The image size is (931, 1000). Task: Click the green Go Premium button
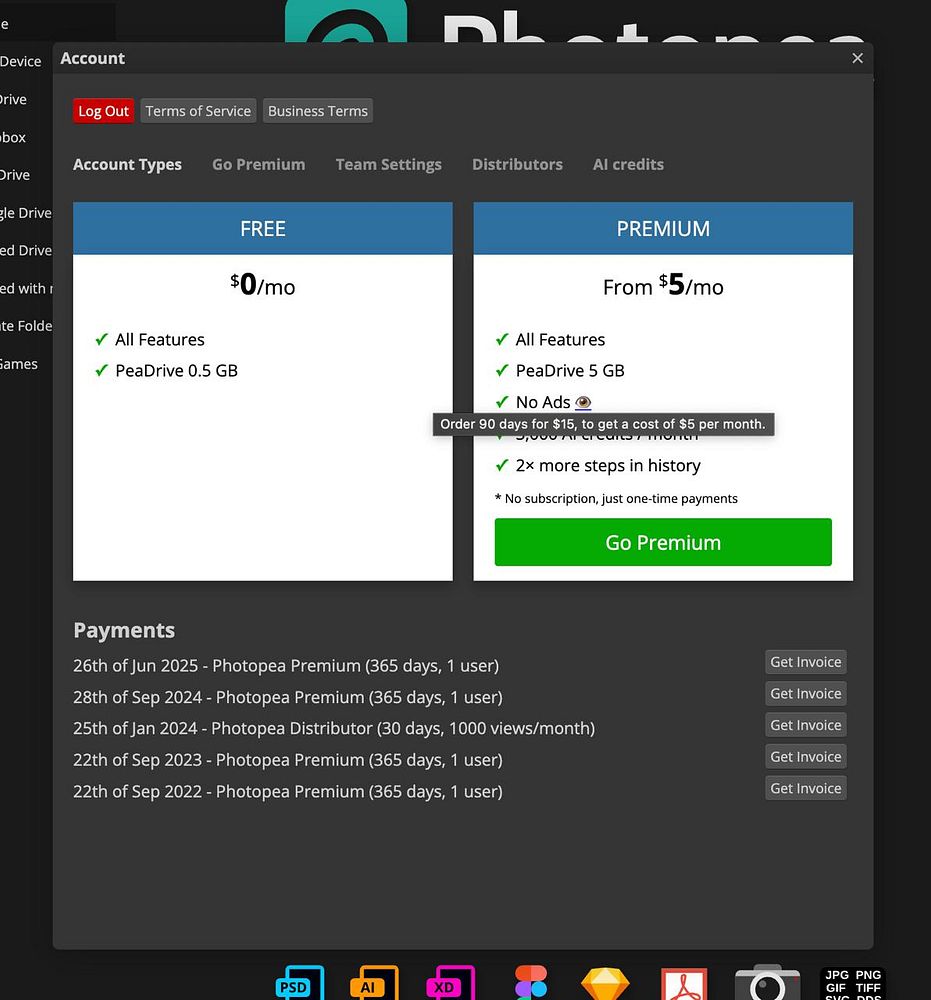663,542
